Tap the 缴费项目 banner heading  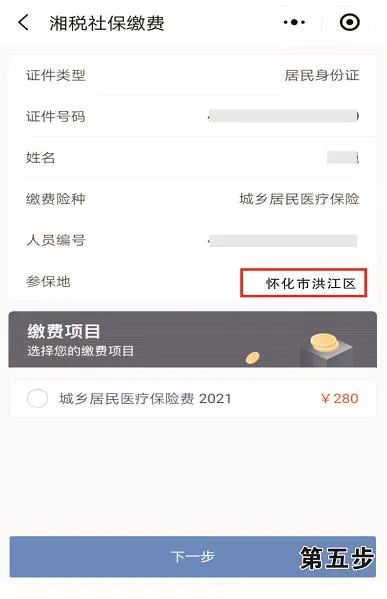pyautogui.click(x=64, y=331)
